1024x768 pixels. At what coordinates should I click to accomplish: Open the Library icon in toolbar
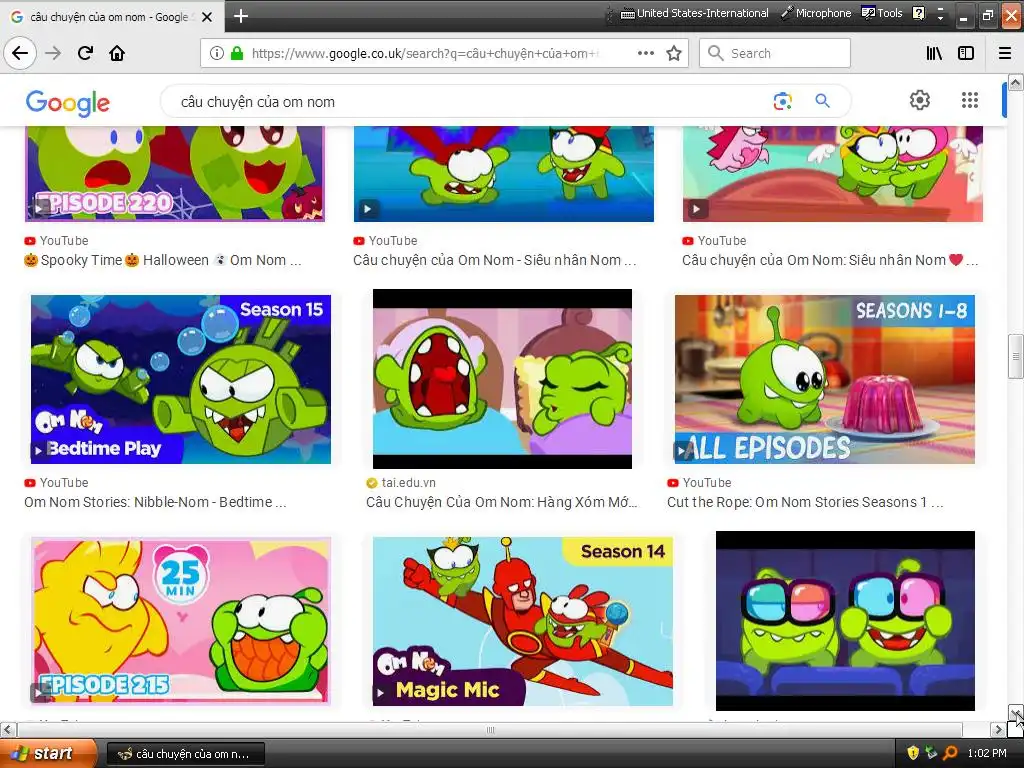click(x=934, y=53)
